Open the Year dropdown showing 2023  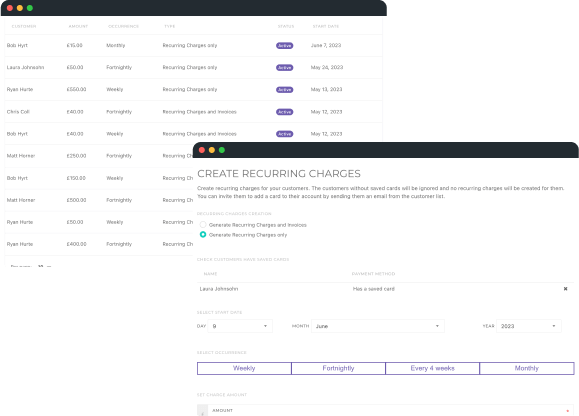coord(528,326)
